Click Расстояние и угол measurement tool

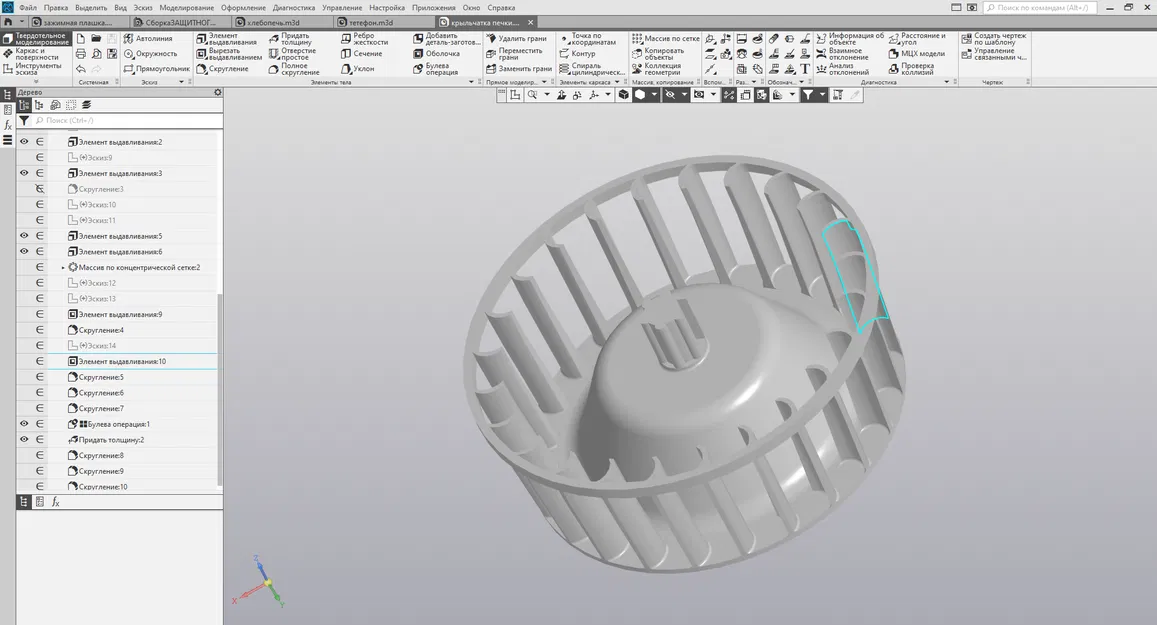(916, 38)
